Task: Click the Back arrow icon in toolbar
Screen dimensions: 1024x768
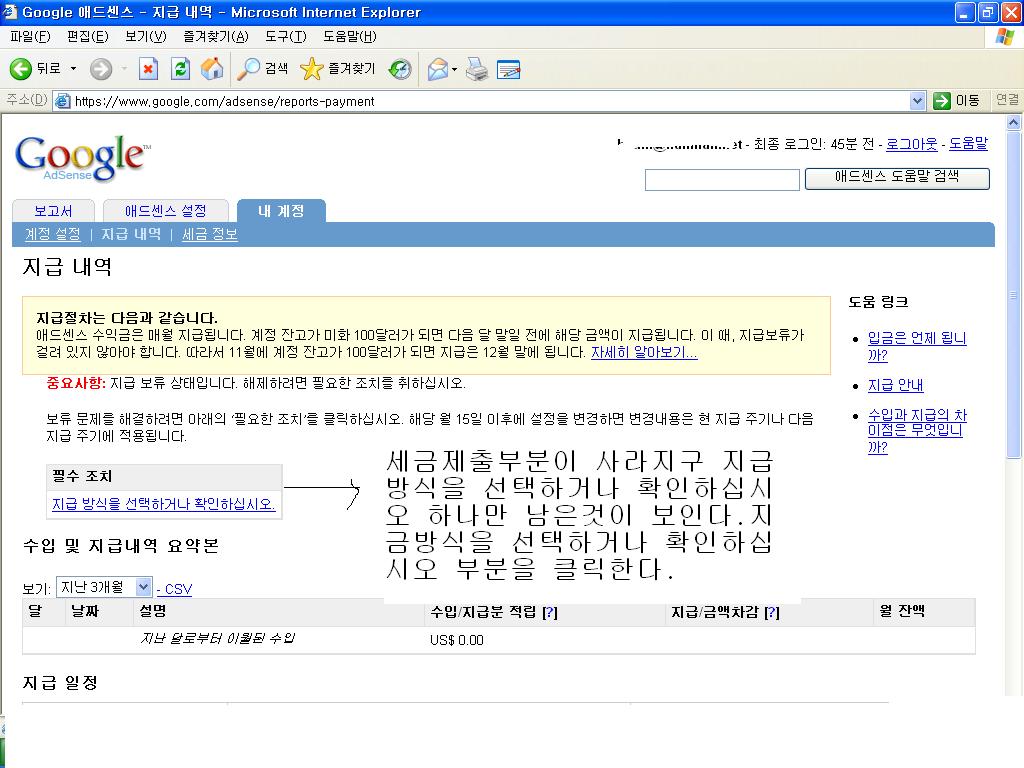Action: click(20, 69)
